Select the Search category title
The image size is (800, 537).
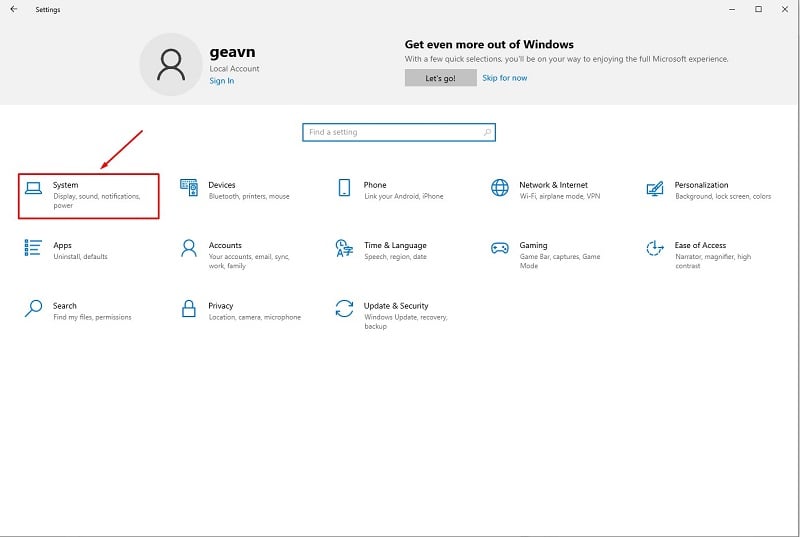pos(65,306)
